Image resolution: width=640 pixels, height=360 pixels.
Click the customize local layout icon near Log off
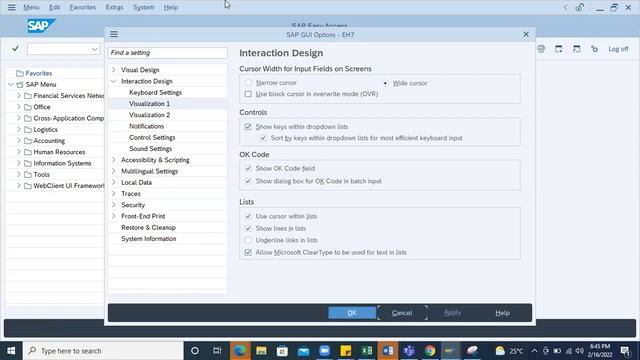[594, 49]
